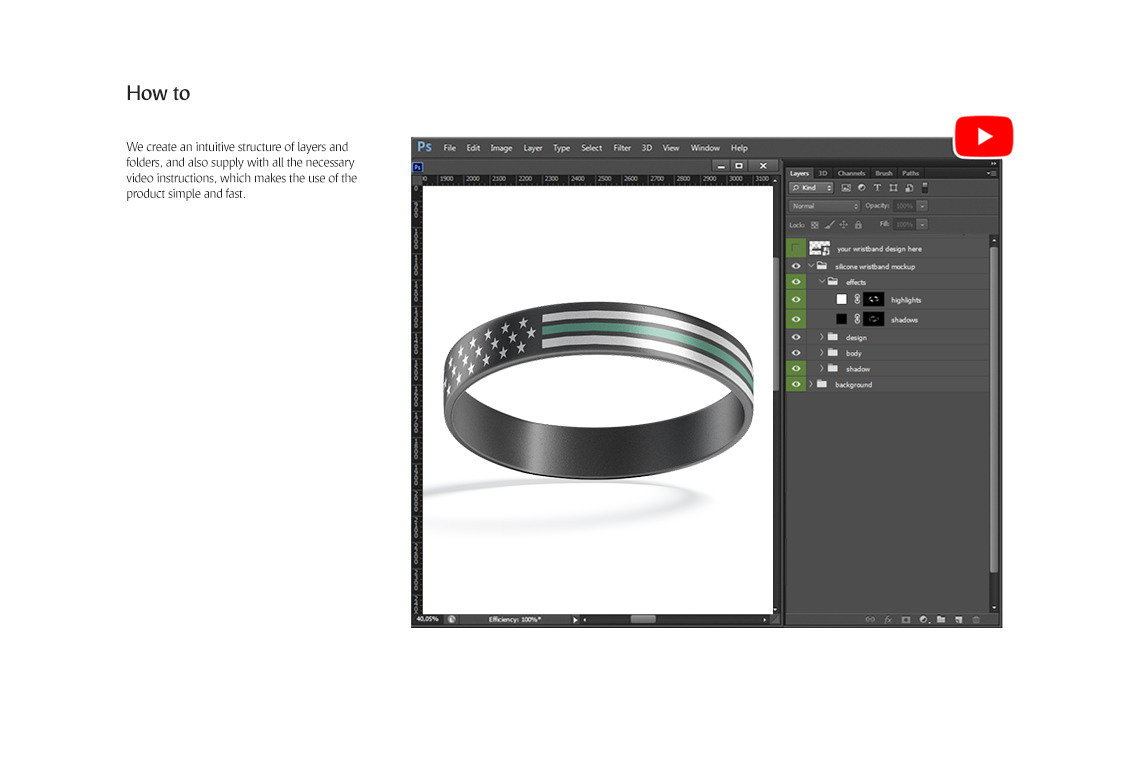Click the delete layer trash icon
This screenshot has width=1138, height=759.
tap(976, 620)
